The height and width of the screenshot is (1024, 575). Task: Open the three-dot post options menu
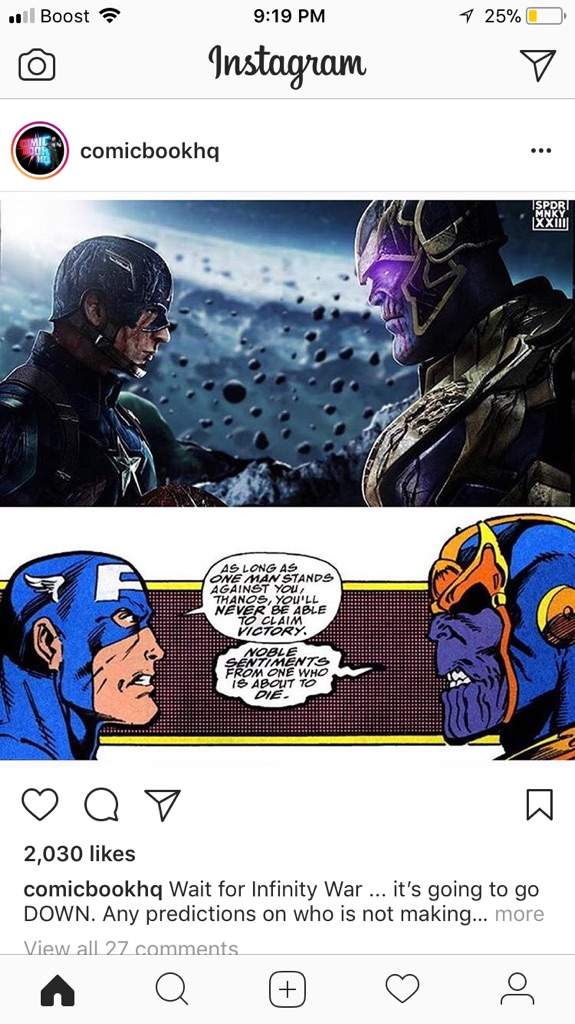tap(541, 151)
